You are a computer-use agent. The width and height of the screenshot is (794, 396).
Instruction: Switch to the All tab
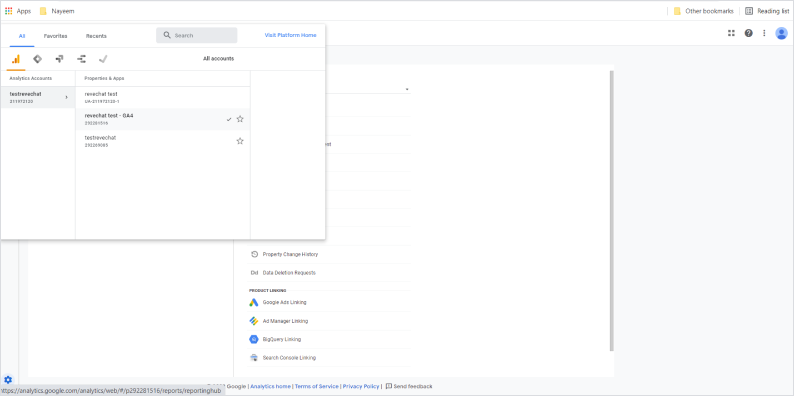pos(22,36)
